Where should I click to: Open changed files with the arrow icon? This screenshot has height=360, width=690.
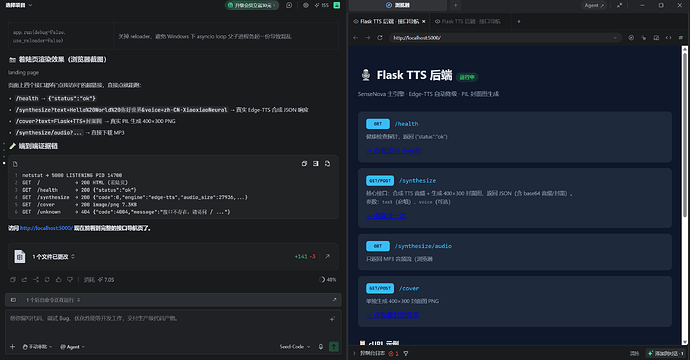click(x=327, y=256)
